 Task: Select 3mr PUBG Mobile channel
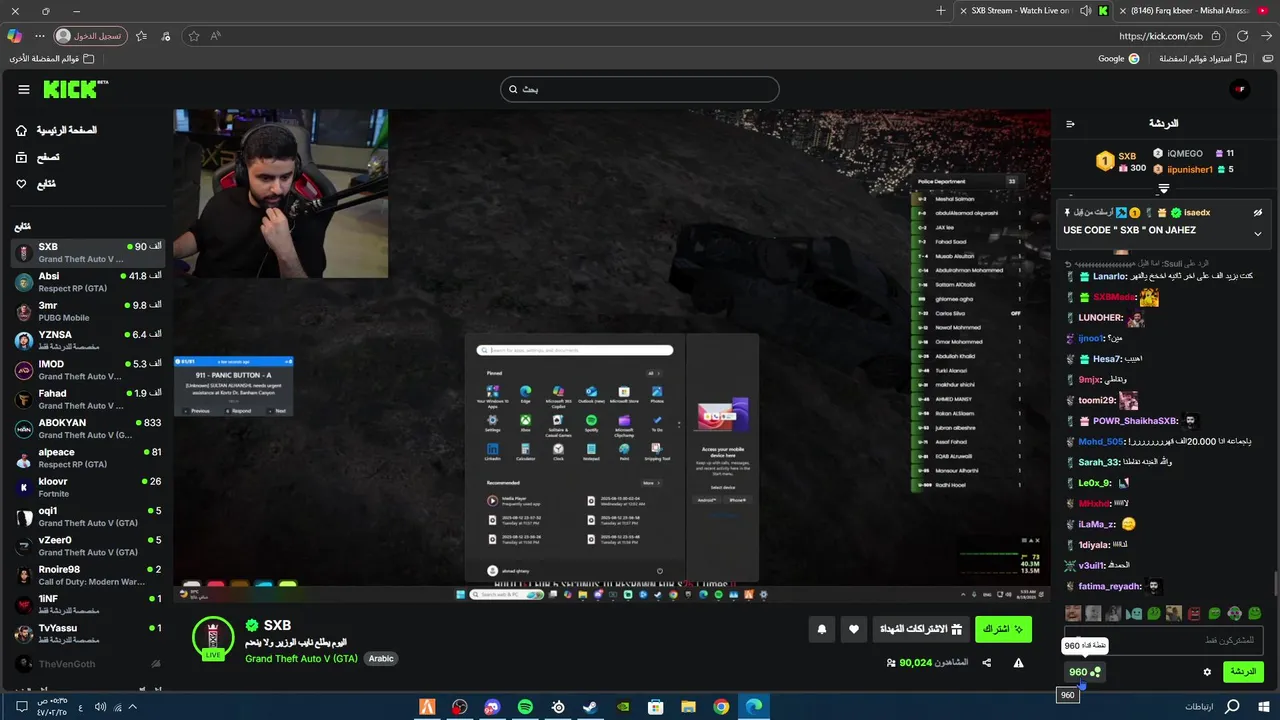coord(88,311)
